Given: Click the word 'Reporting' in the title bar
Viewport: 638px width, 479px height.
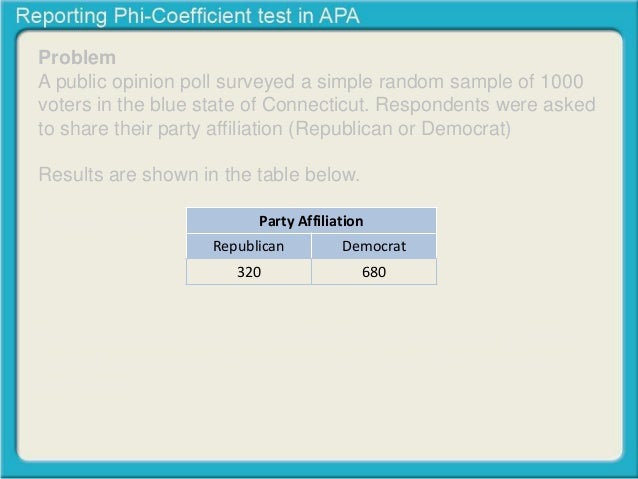Looking at the screenshot, I should pyautogui.click(x=61, y=16).
